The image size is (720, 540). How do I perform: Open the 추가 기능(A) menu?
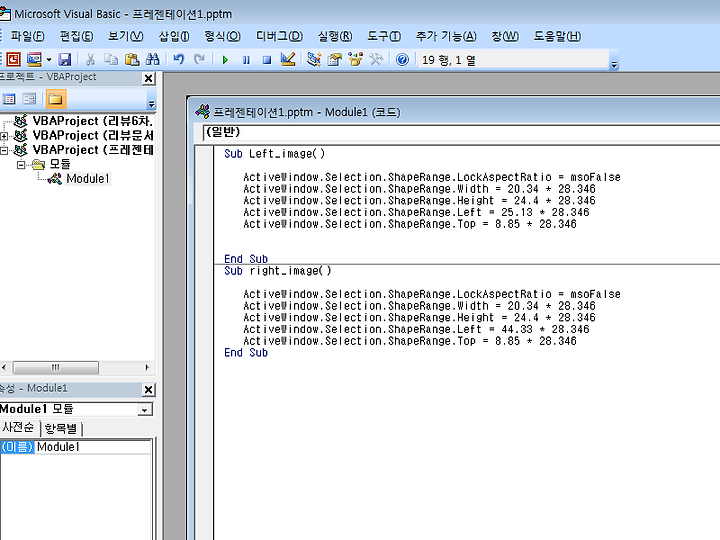click(446, 36)
